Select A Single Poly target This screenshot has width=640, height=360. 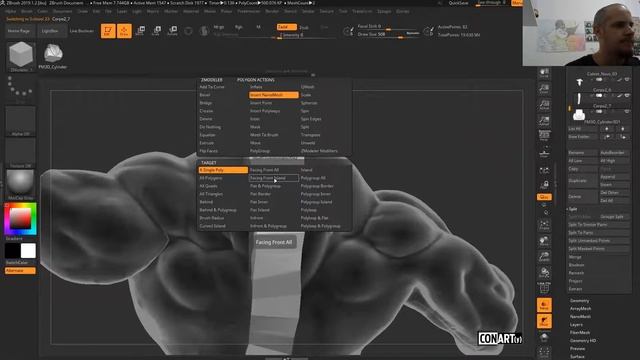click(x=223, y=170)
